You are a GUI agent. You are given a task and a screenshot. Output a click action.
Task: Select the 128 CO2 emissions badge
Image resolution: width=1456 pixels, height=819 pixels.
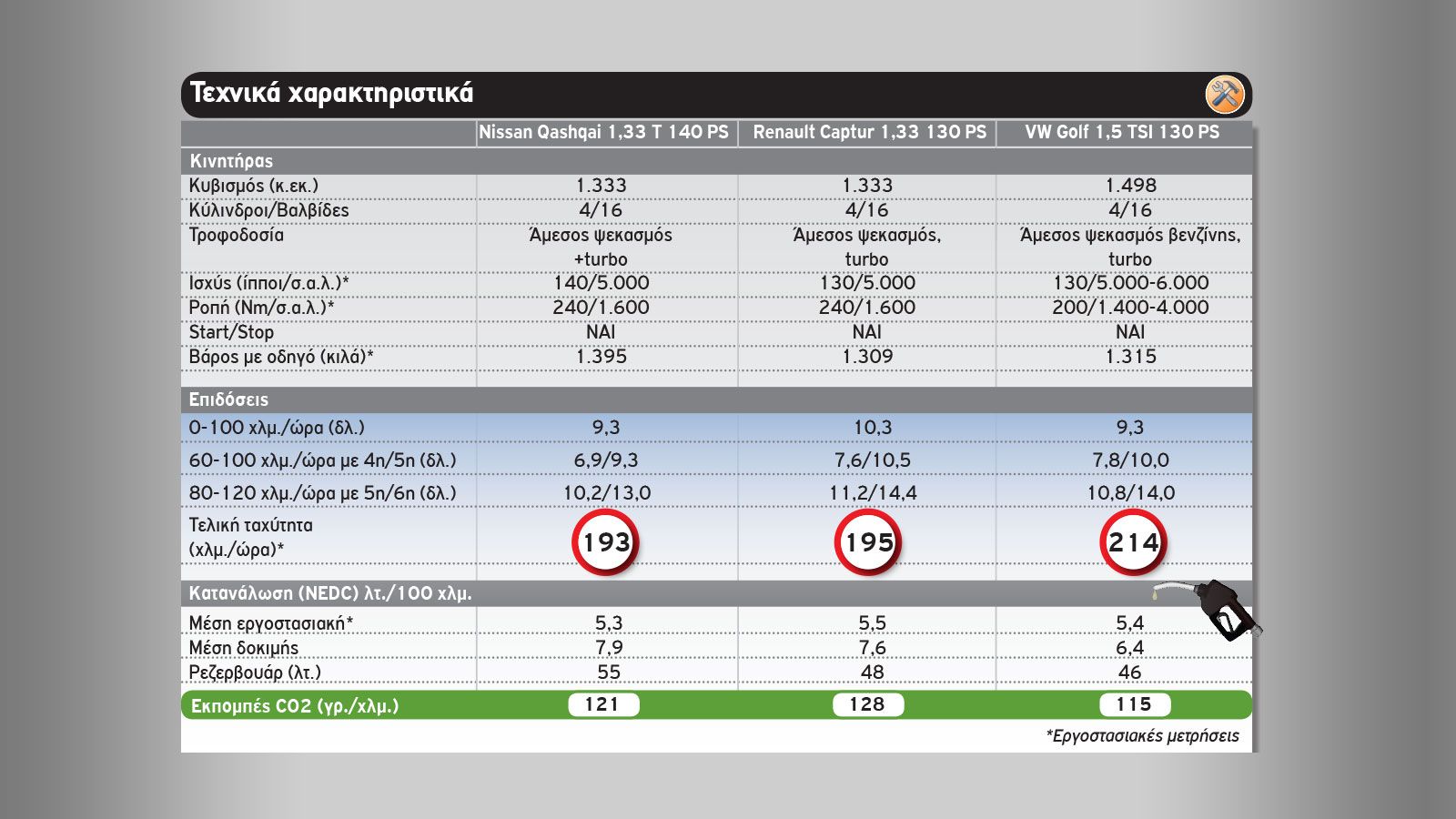(x=867, y=704)
